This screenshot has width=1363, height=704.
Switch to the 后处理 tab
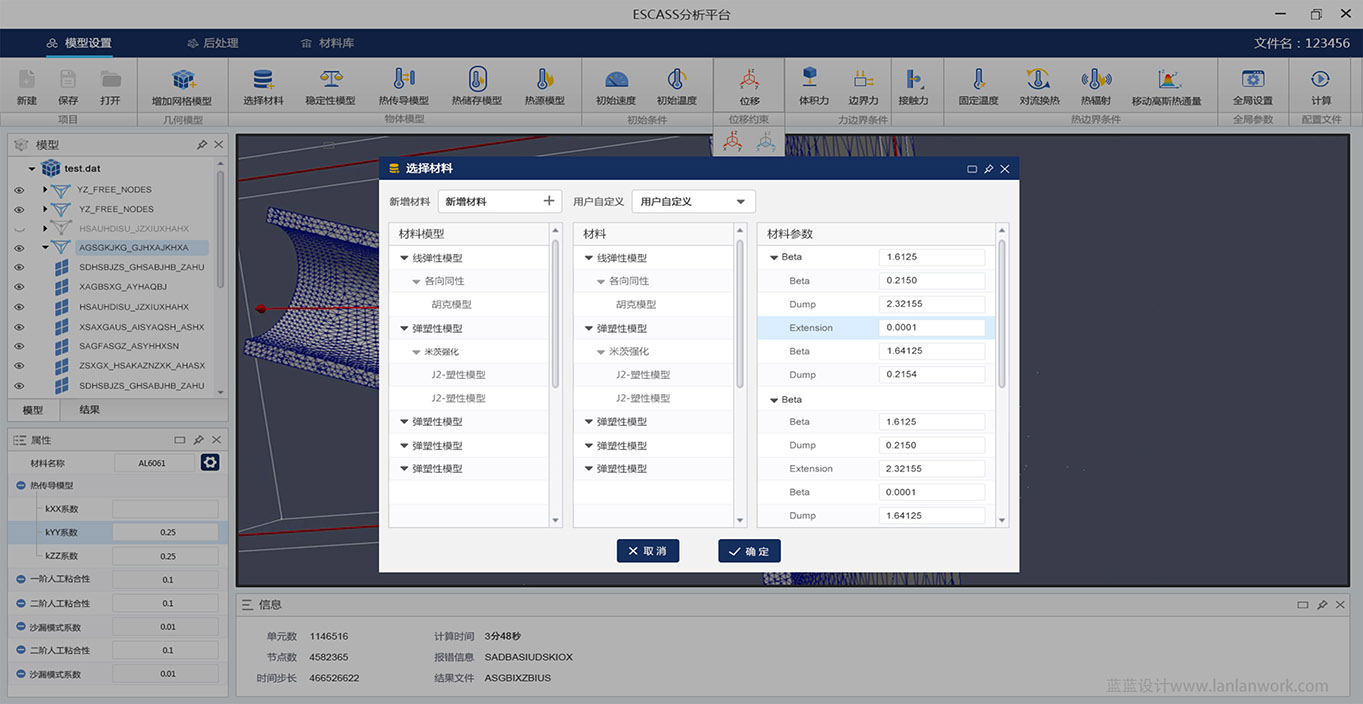point(213,43)
